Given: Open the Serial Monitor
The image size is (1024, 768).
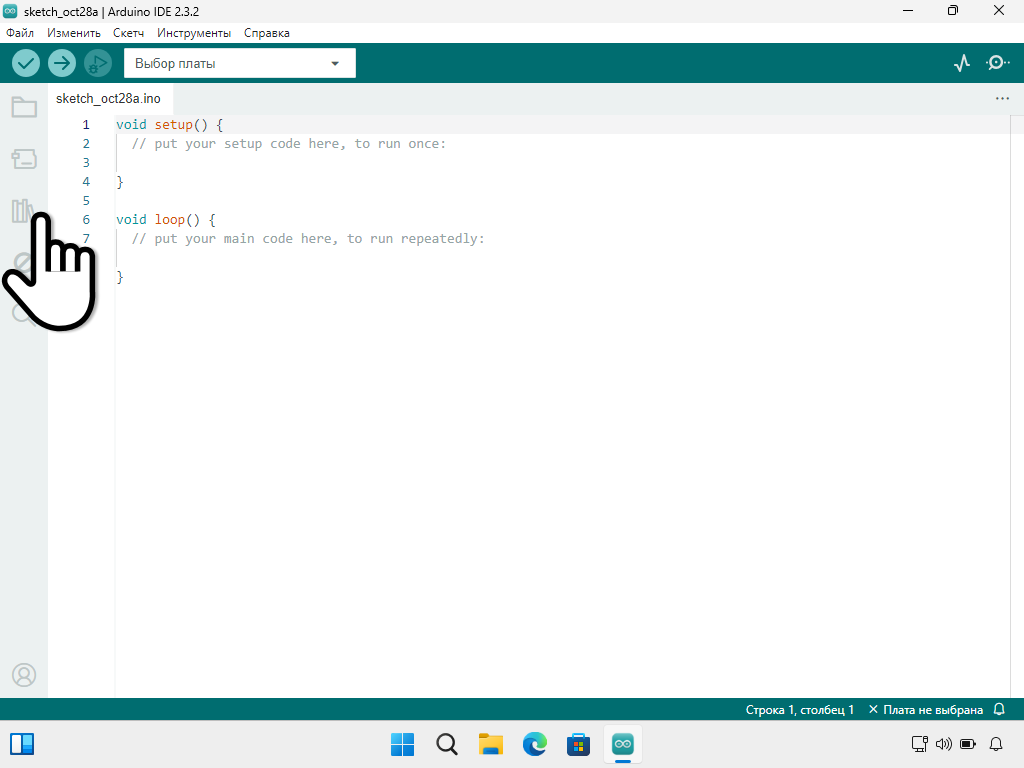Looking at the screenshot, I should [x=997, y=63].
